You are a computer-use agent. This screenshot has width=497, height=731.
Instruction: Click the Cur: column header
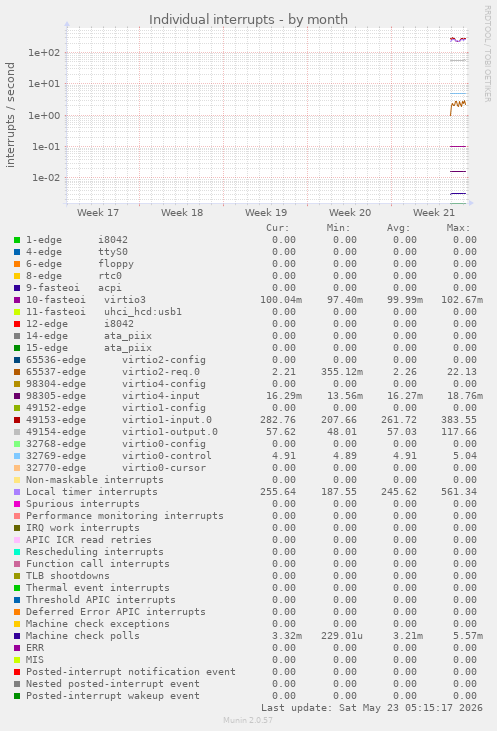tap(278, 228)
